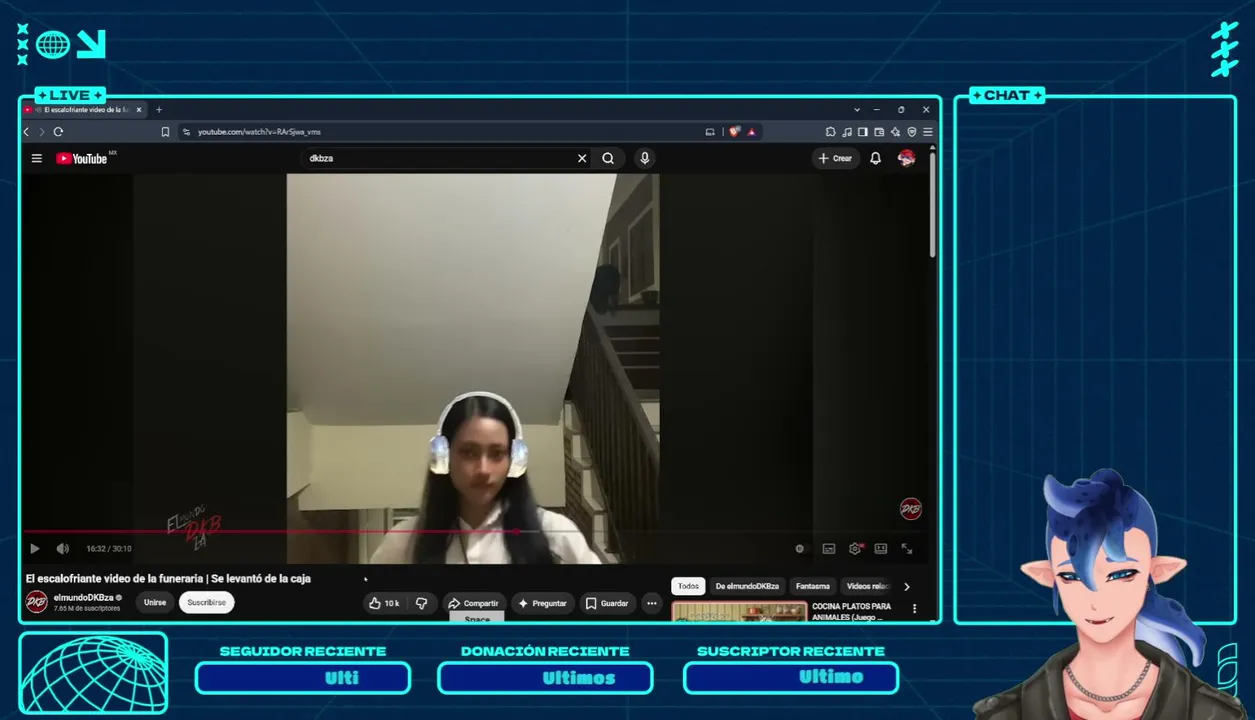Mute the video player volume
Viewport: 1255px width, 720px height.
(63, 548)
